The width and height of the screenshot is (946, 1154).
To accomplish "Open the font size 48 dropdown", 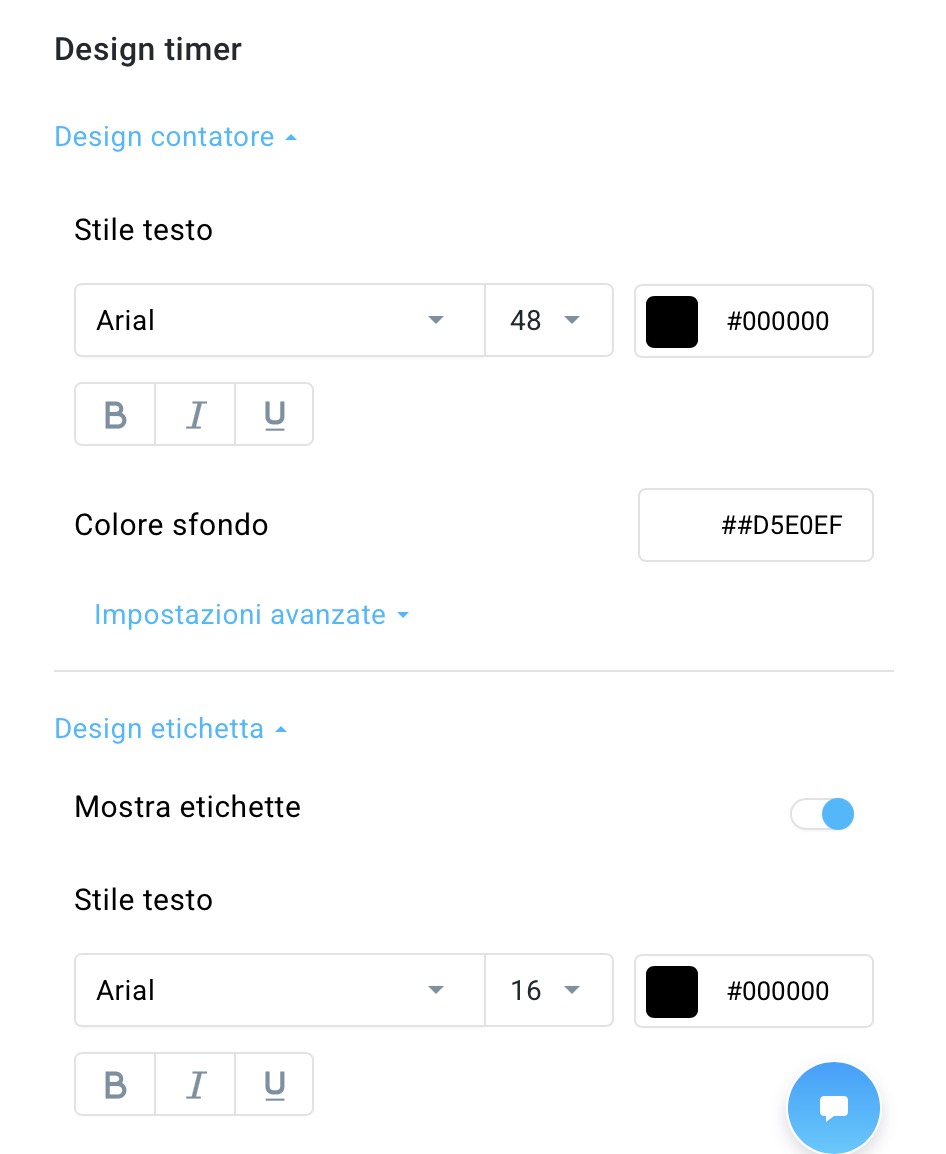I will (x=548, y=320).
